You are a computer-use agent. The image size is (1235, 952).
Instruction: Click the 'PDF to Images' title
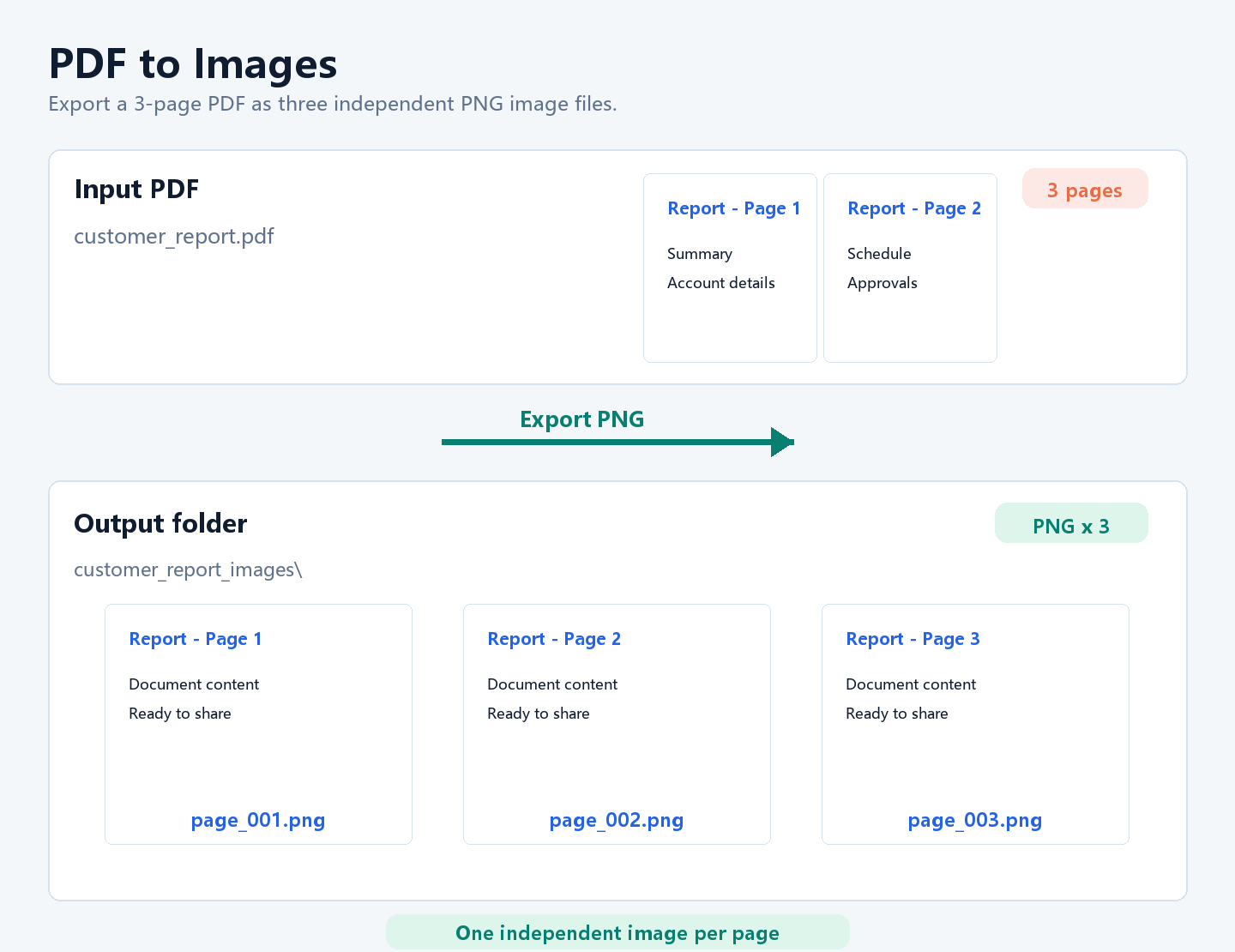[x=193, y=64]
